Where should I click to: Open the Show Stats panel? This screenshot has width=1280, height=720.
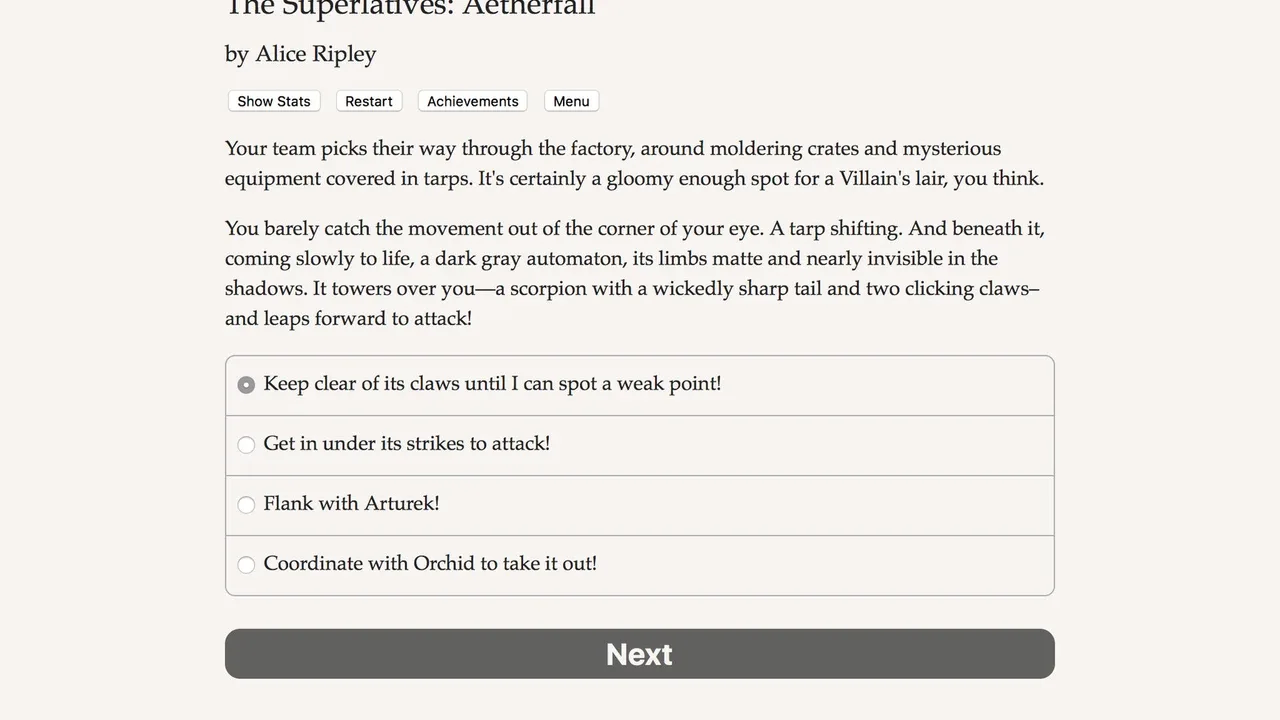[x=273, y=101]
